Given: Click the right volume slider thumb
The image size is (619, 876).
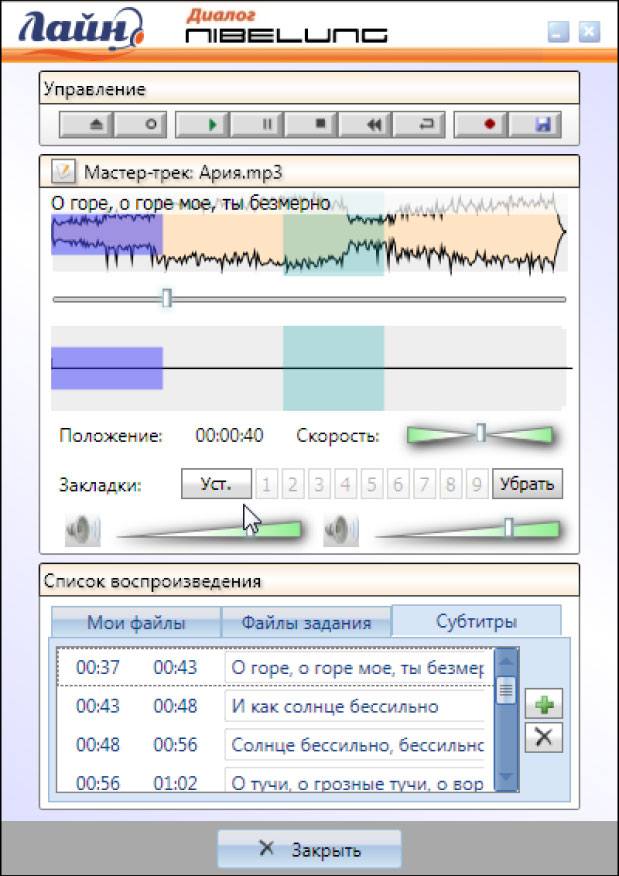Looking at the screenshot, I should [x=508, y=528].
